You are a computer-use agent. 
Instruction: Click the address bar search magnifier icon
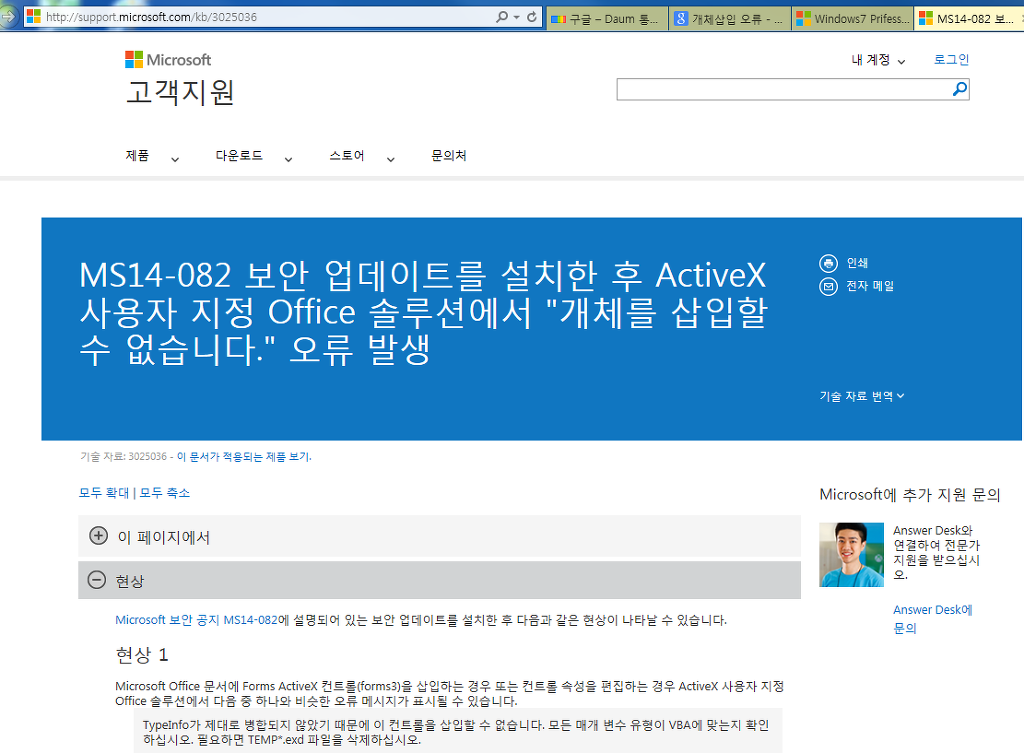pyautogui.click(x=502, y=18)
